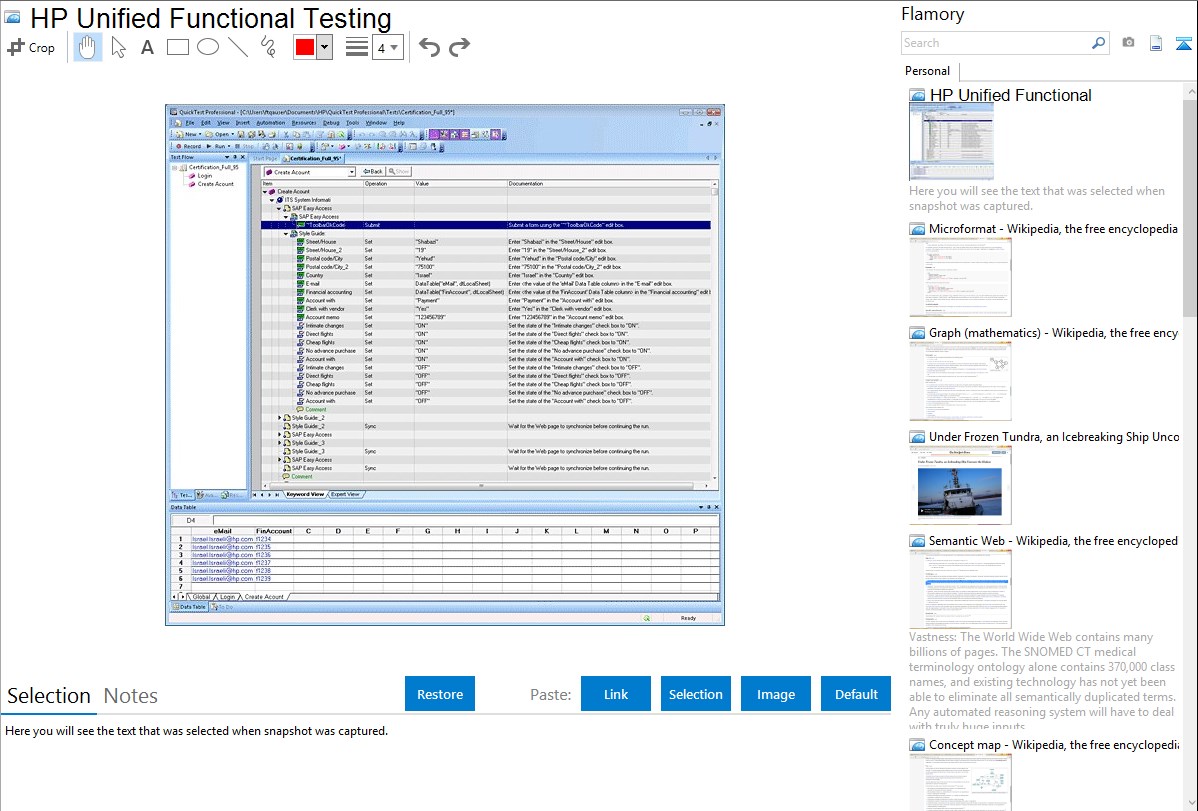Viewport: 1198px width, 811px height.
Task: Switch to the Personal tab
Action: 928,70
